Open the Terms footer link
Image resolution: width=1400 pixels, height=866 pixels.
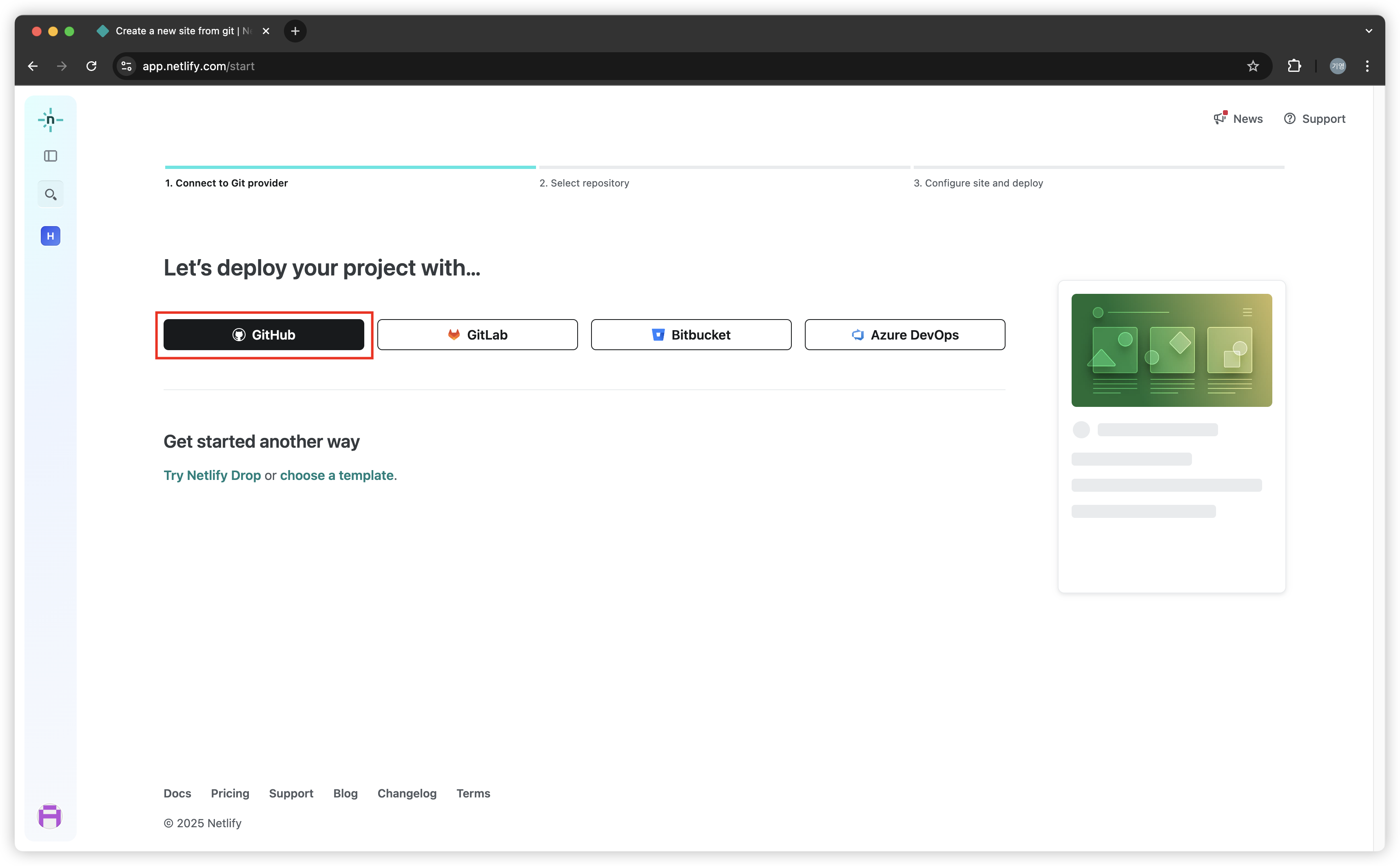tap(473, 793)
